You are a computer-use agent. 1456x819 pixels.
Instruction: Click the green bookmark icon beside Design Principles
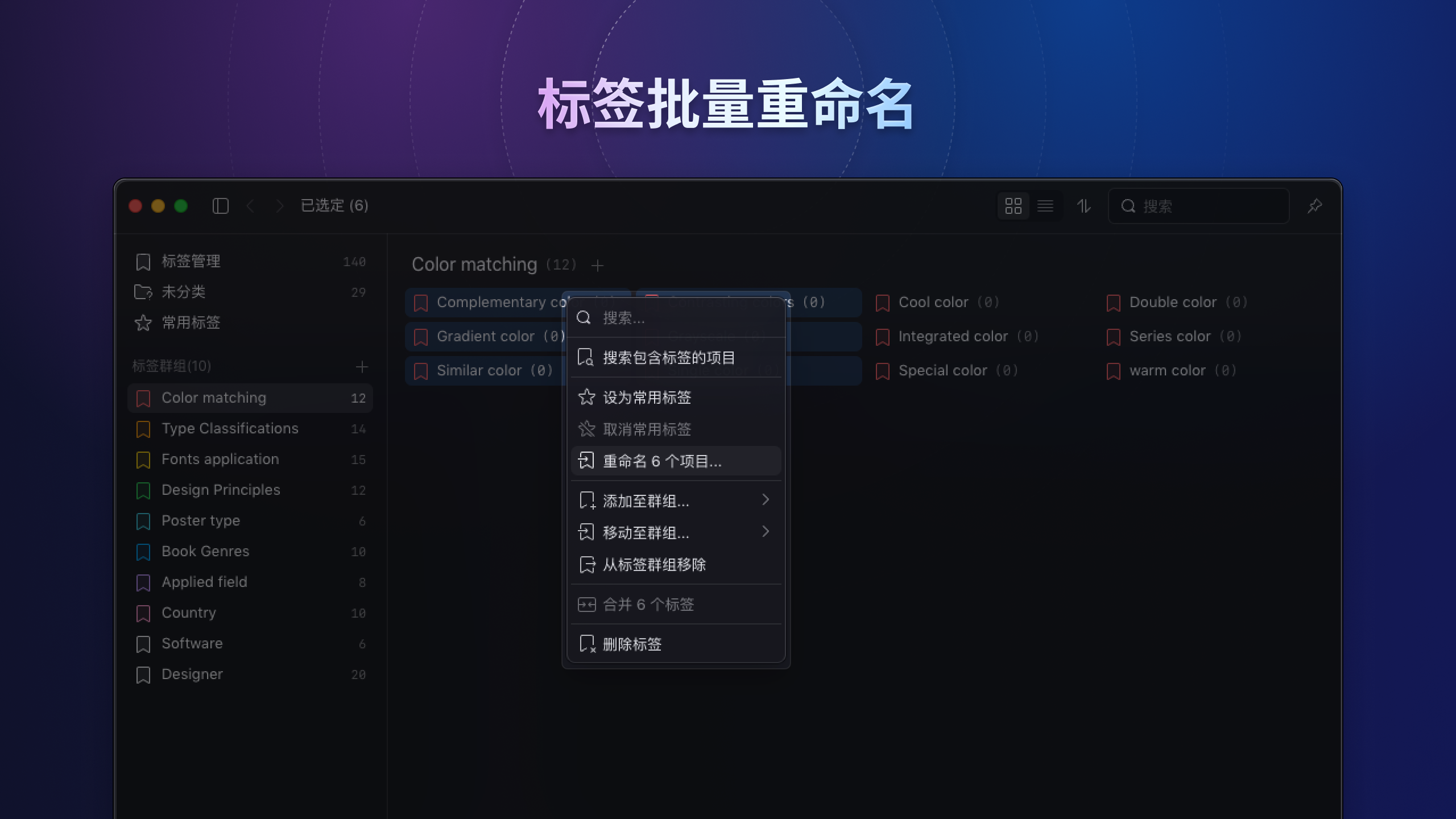click(144, 490)
